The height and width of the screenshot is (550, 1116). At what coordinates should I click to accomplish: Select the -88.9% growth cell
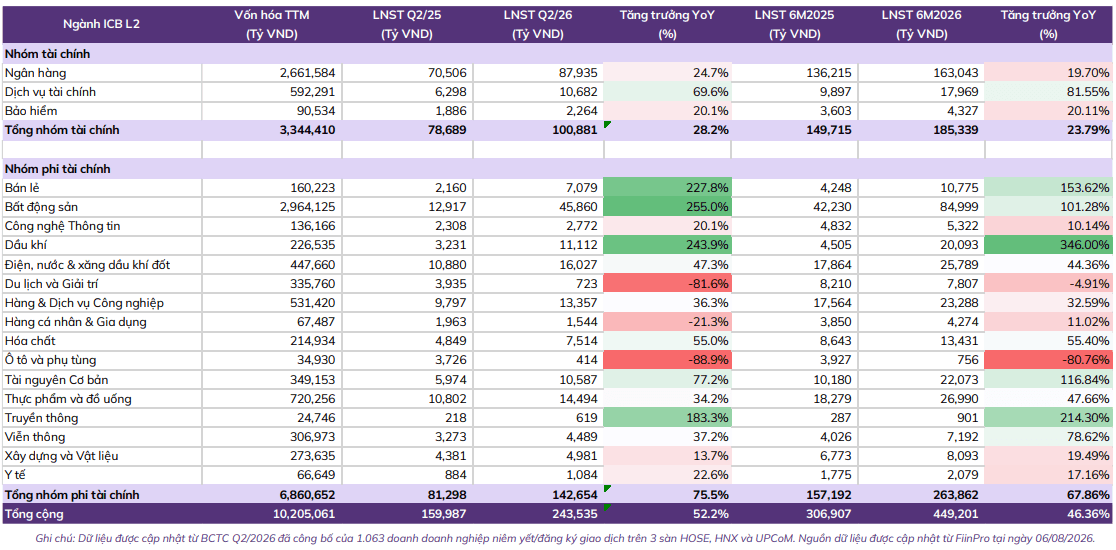[x=667, y=361]
